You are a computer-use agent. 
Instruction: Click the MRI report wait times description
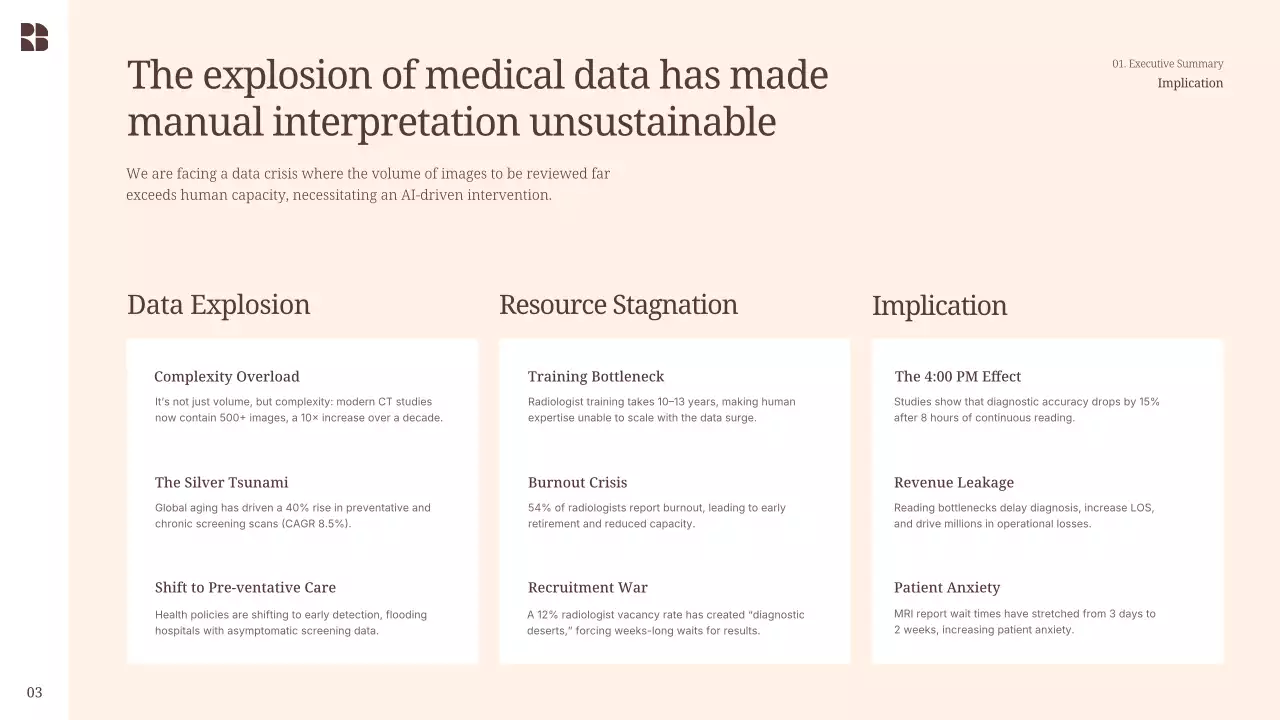point(1024,622)
